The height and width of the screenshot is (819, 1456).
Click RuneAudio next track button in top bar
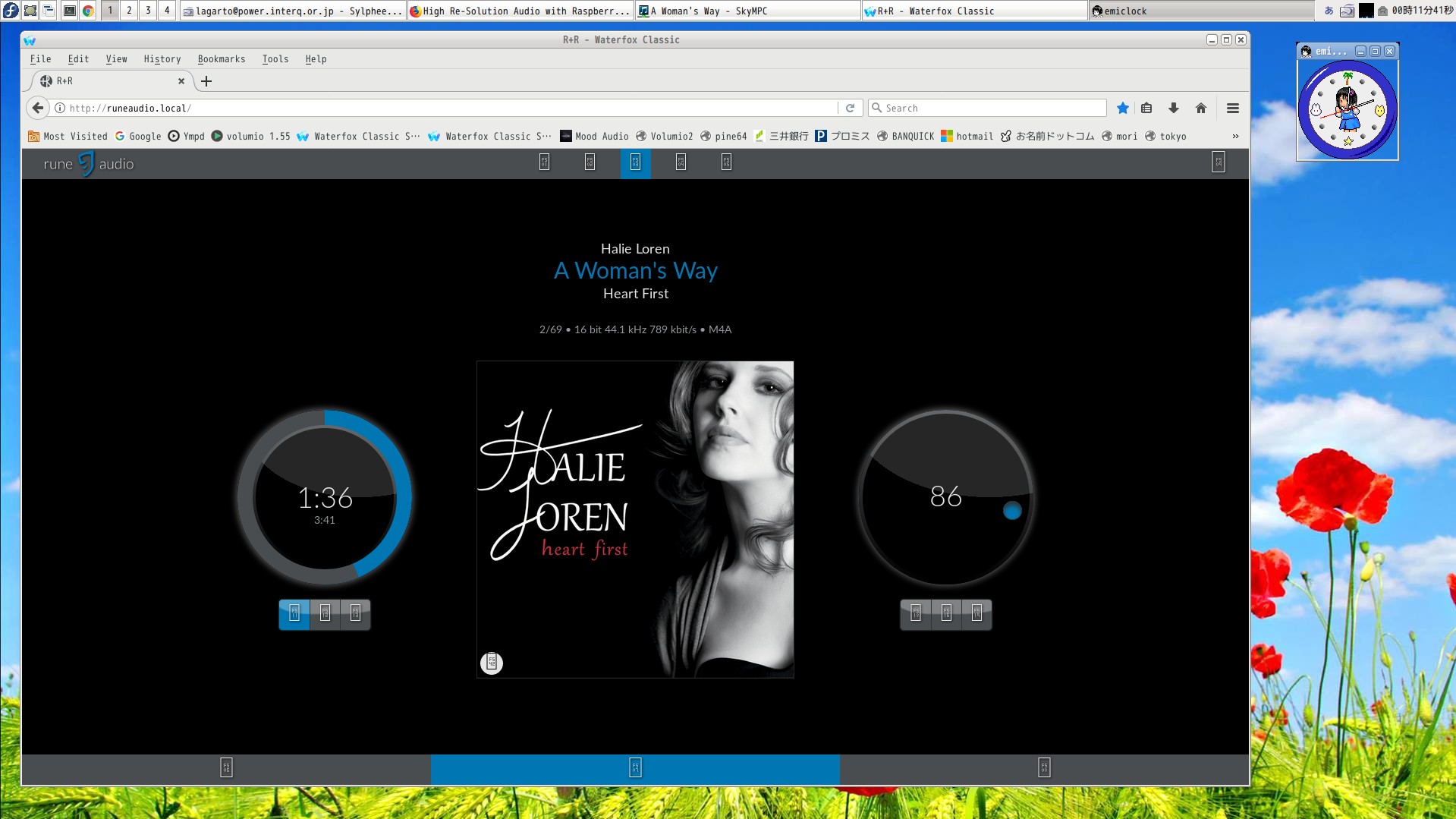pos(726,162)
